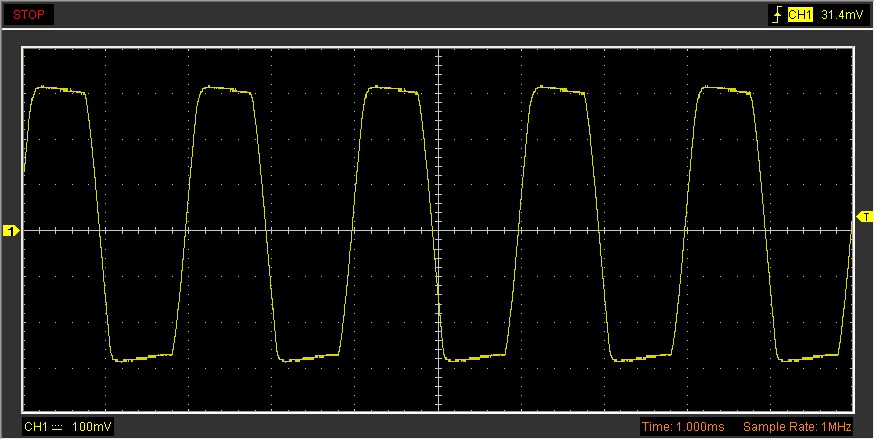This screenshot has height=440, width=875.
Task: Click the horizontal trigger position marker at top center
Action: pos(438,50)
